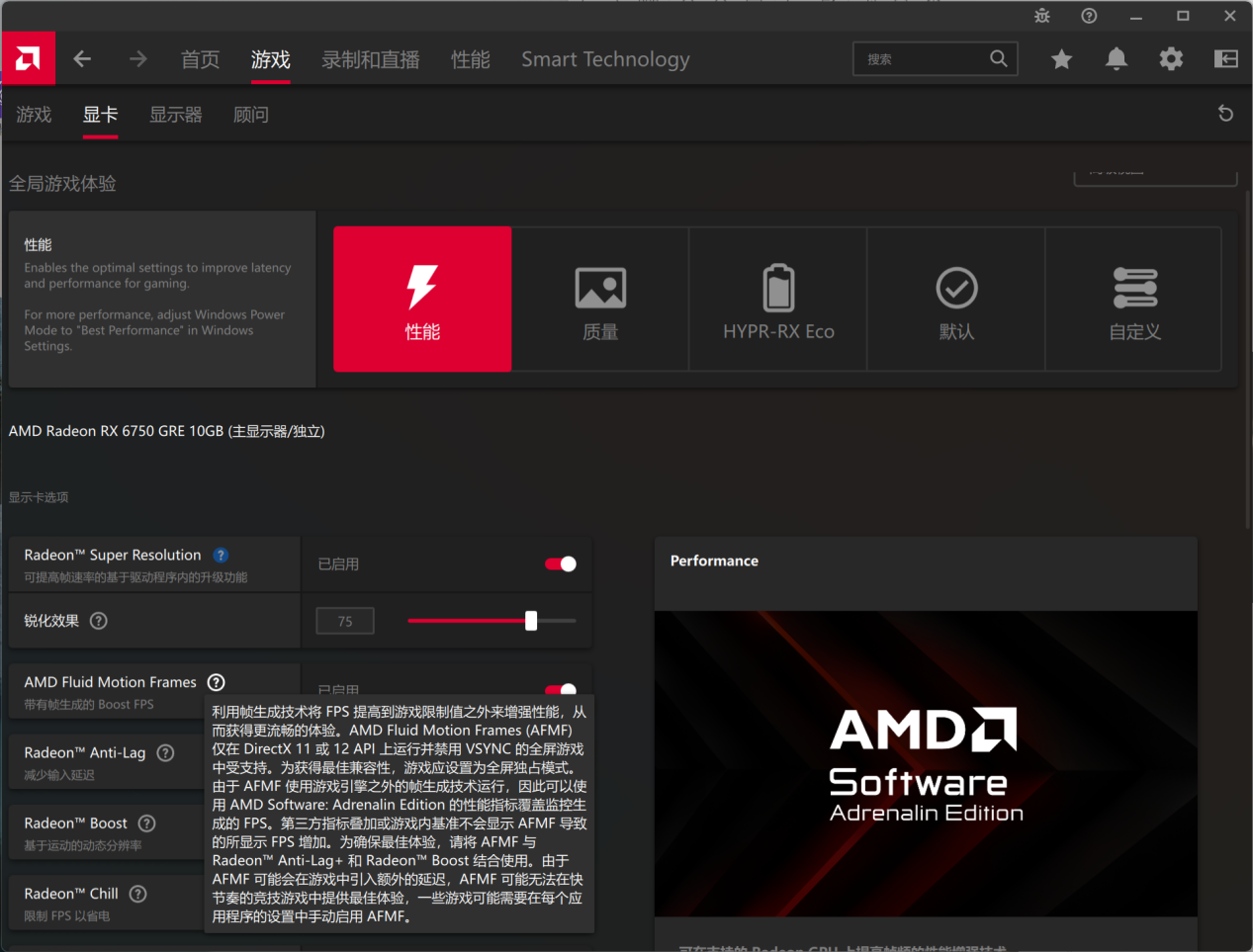Click help icon next to Radeon Anti-Lag
This screenshot has height=952, width=1253.
pyautogui.click(x=166, y=752)
